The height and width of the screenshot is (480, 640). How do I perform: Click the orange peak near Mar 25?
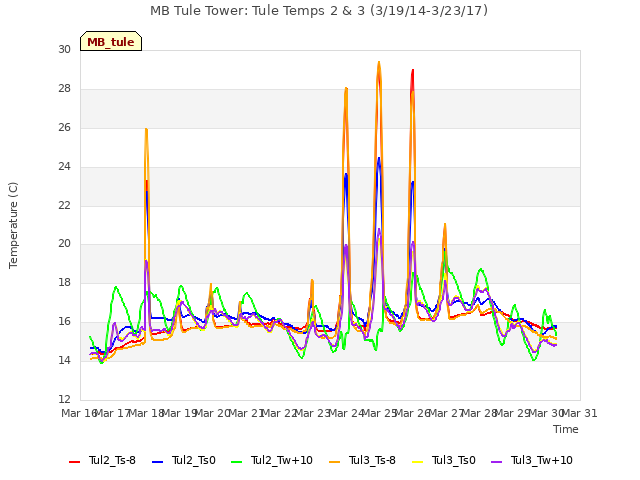379,63
